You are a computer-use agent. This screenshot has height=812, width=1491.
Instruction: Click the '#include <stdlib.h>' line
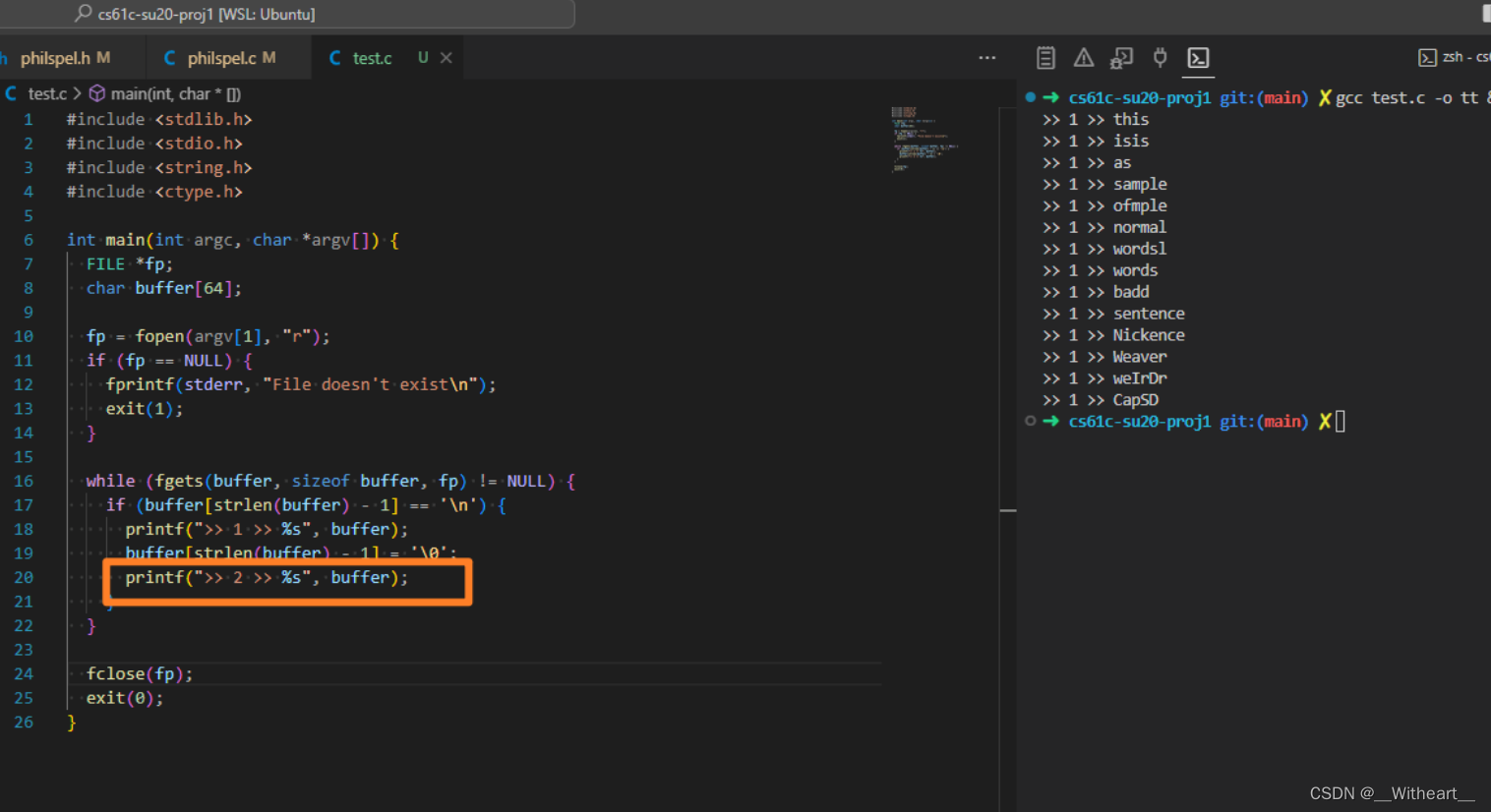coord(159,119)
